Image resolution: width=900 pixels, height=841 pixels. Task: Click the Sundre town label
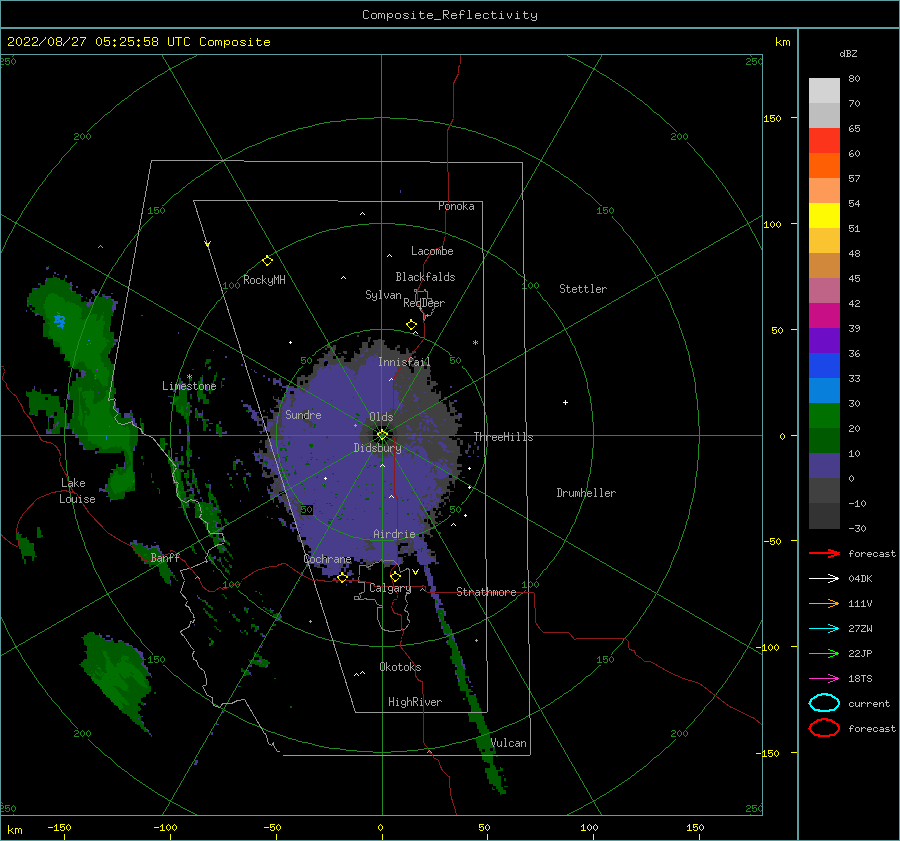pos(304,415)
